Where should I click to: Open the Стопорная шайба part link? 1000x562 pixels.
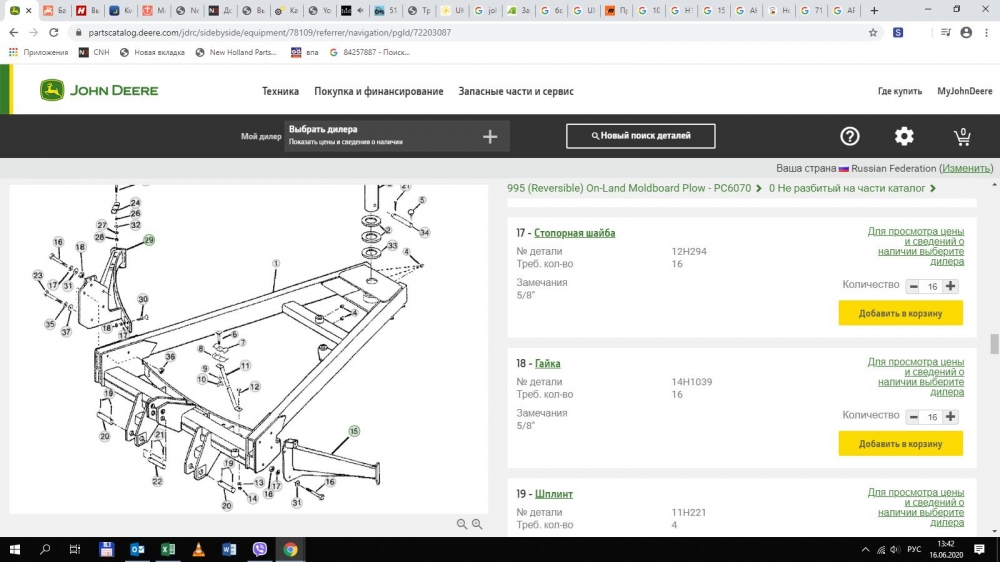coord(575,233)
